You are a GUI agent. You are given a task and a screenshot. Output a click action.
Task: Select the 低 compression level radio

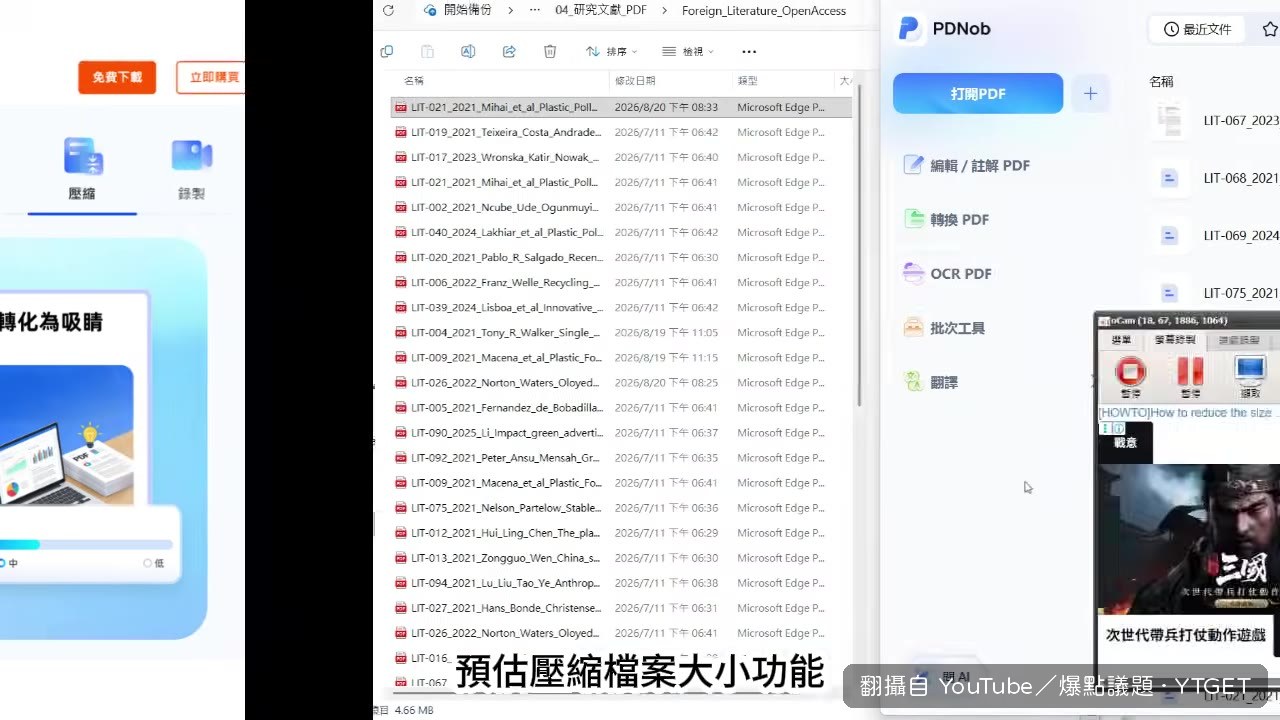[x=148, y=563]
